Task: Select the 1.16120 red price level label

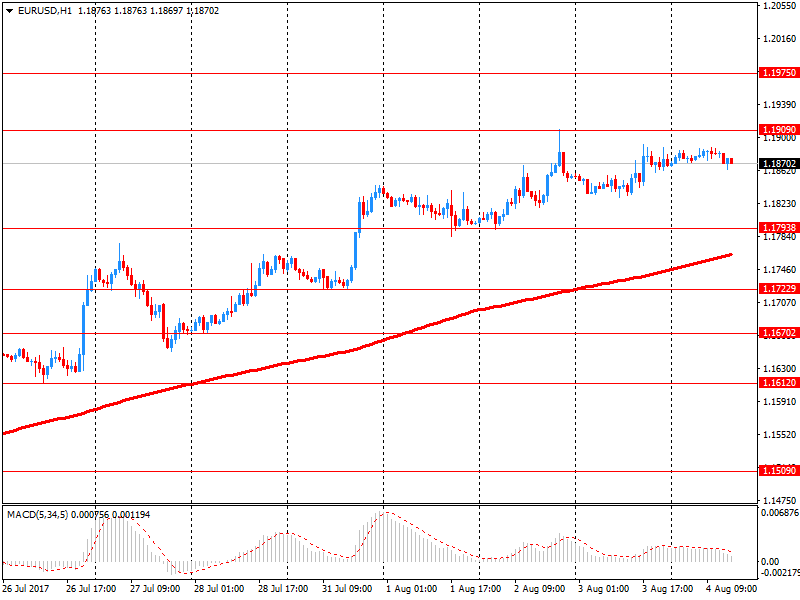Action: coord(779,383)
